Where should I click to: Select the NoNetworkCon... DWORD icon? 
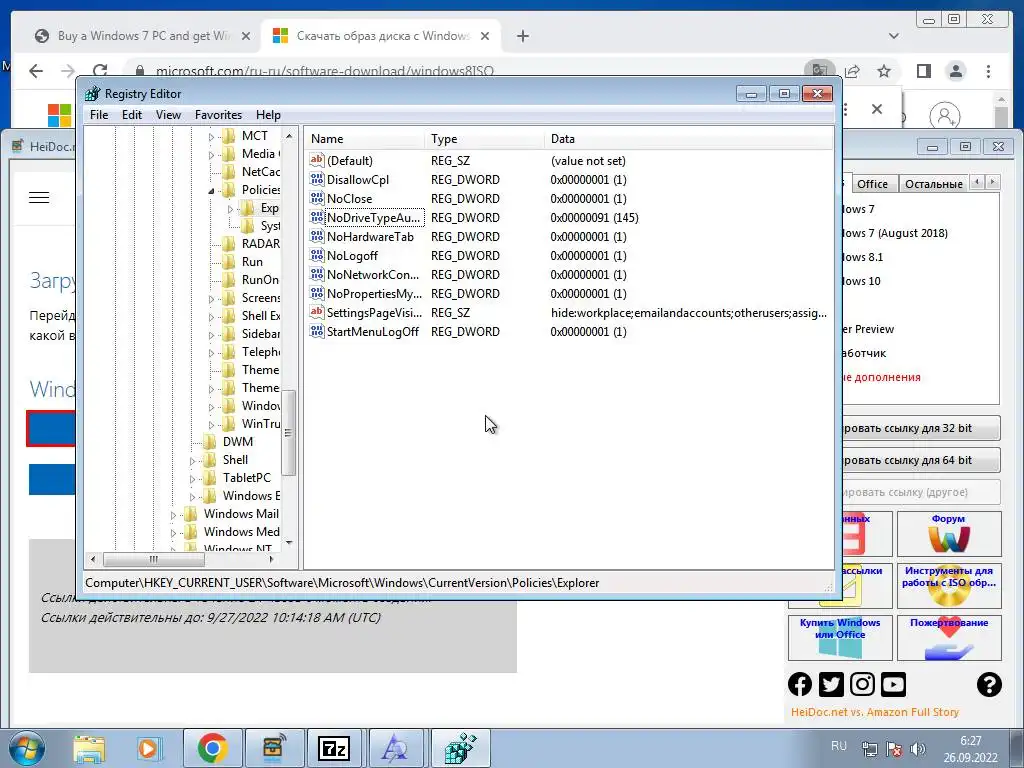pos(317,274)
